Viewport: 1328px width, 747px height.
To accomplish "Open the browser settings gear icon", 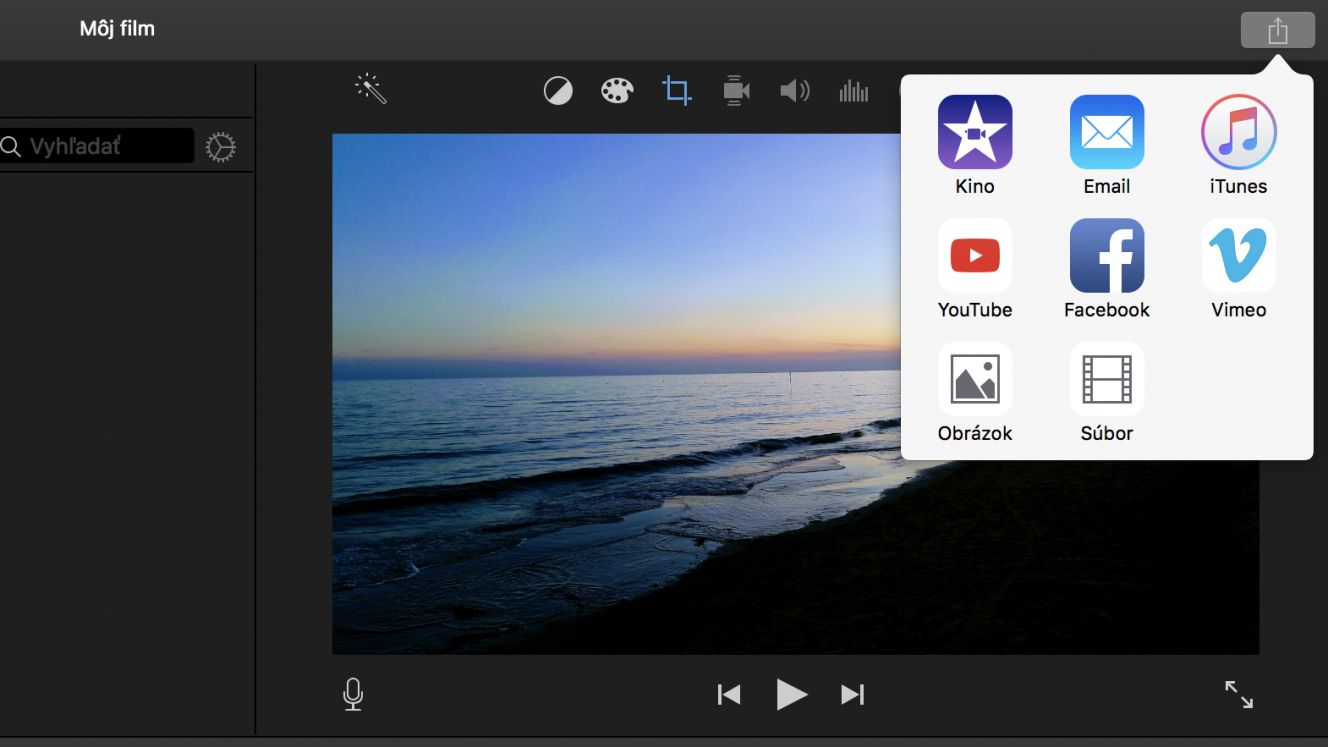I will 221,147.
